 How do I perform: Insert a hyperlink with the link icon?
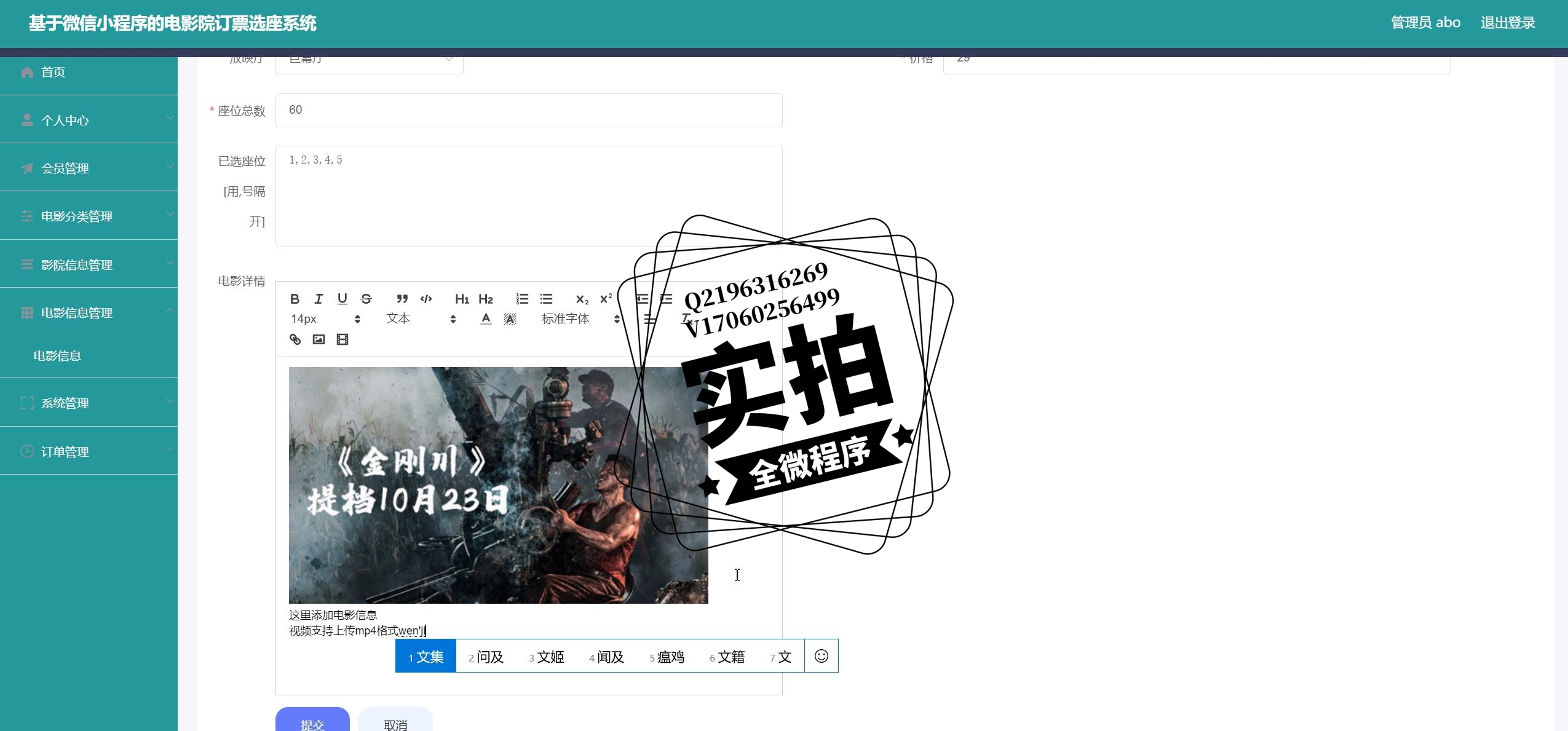295,339
